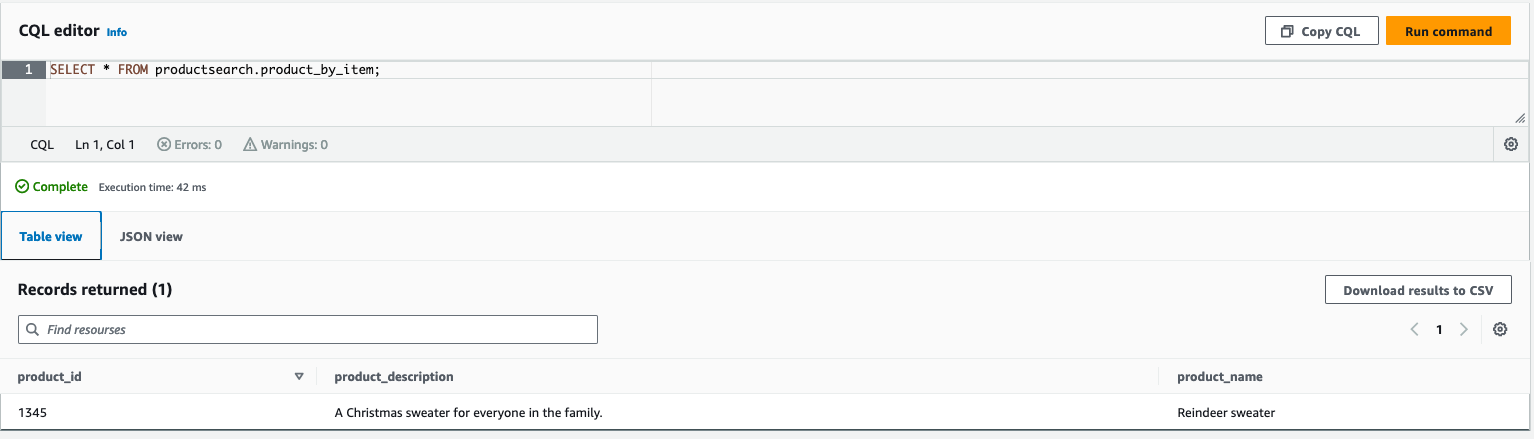Viewport: 1534px width, 439px height.
Task: Go to previous results page arrow
Action: [x=1414, y=330]
